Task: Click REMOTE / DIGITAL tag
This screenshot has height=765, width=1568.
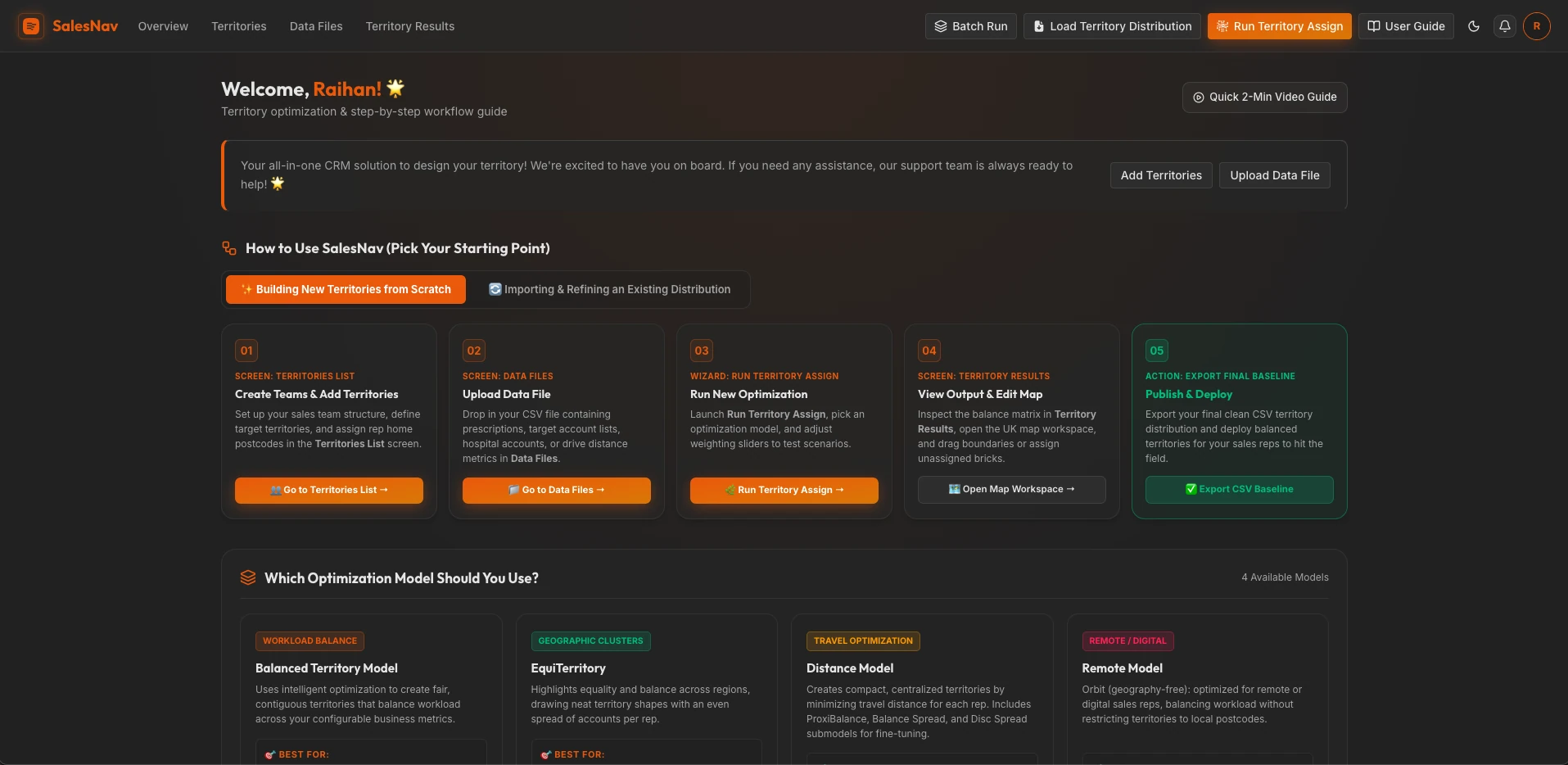Action: coord(1127,641)
